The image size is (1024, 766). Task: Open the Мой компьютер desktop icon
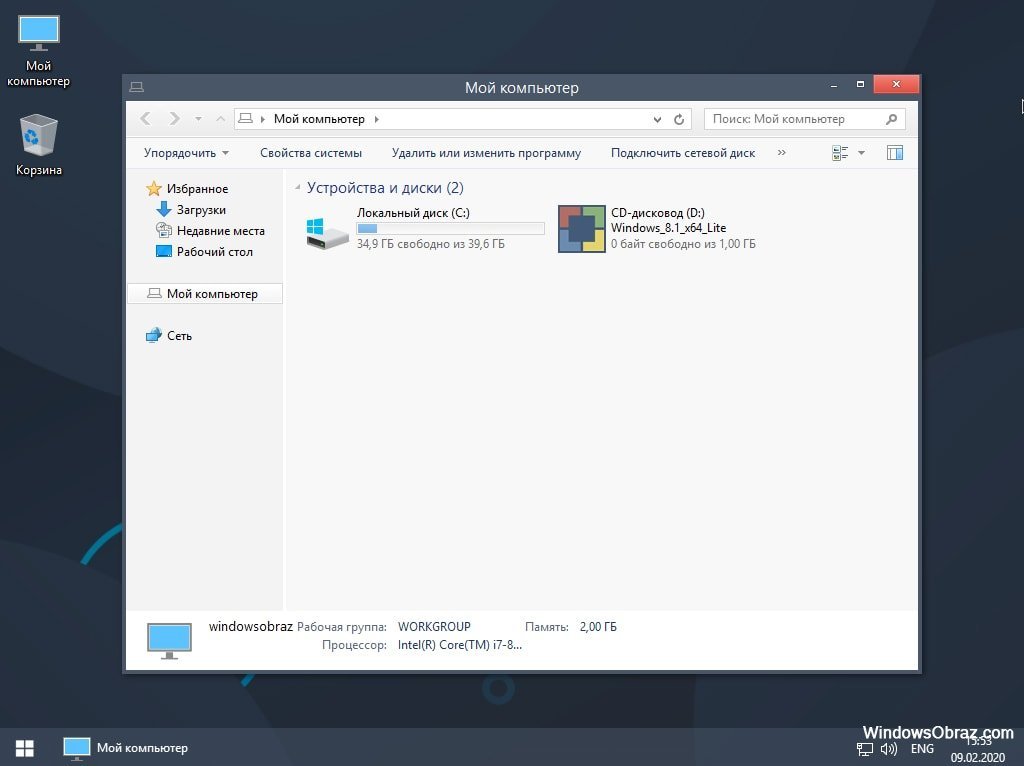(x=39, y=52)
